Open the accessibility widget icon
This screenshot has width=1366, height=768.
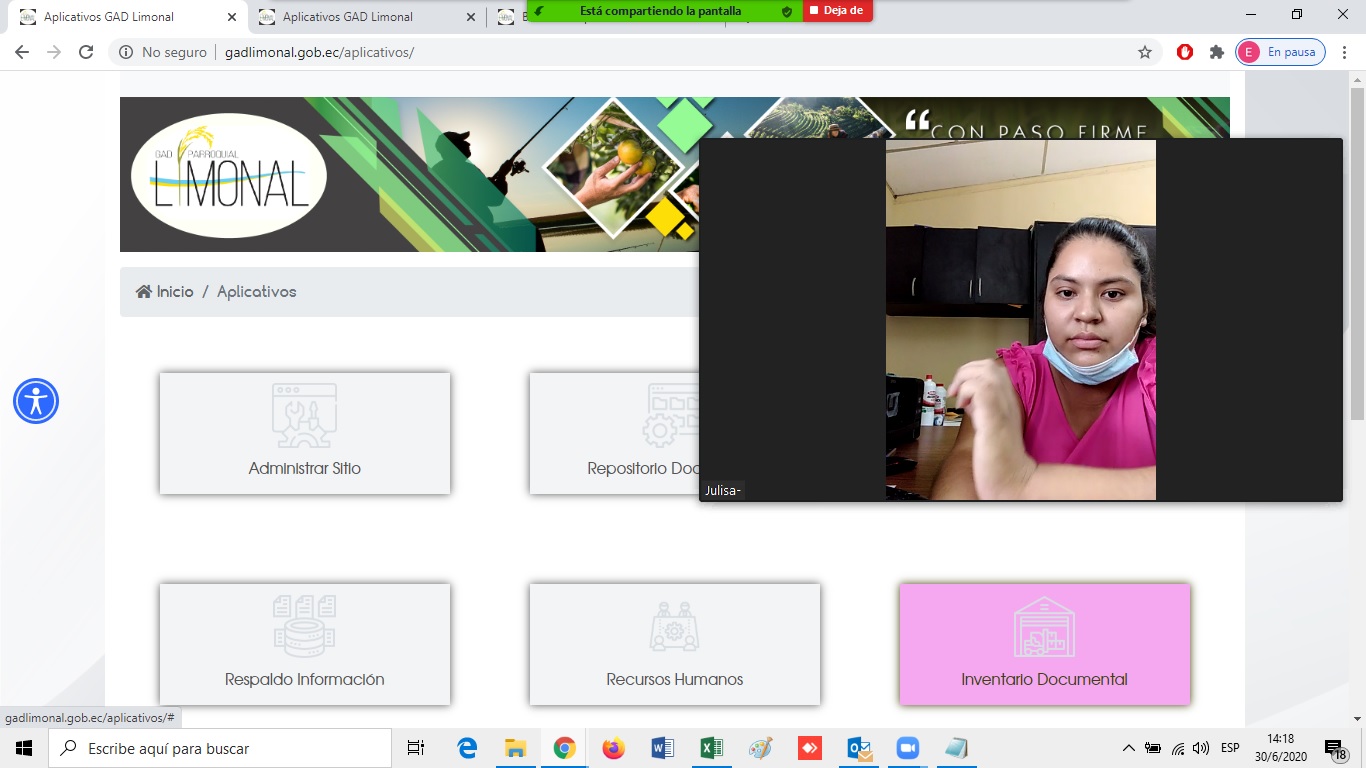(36, 401)
